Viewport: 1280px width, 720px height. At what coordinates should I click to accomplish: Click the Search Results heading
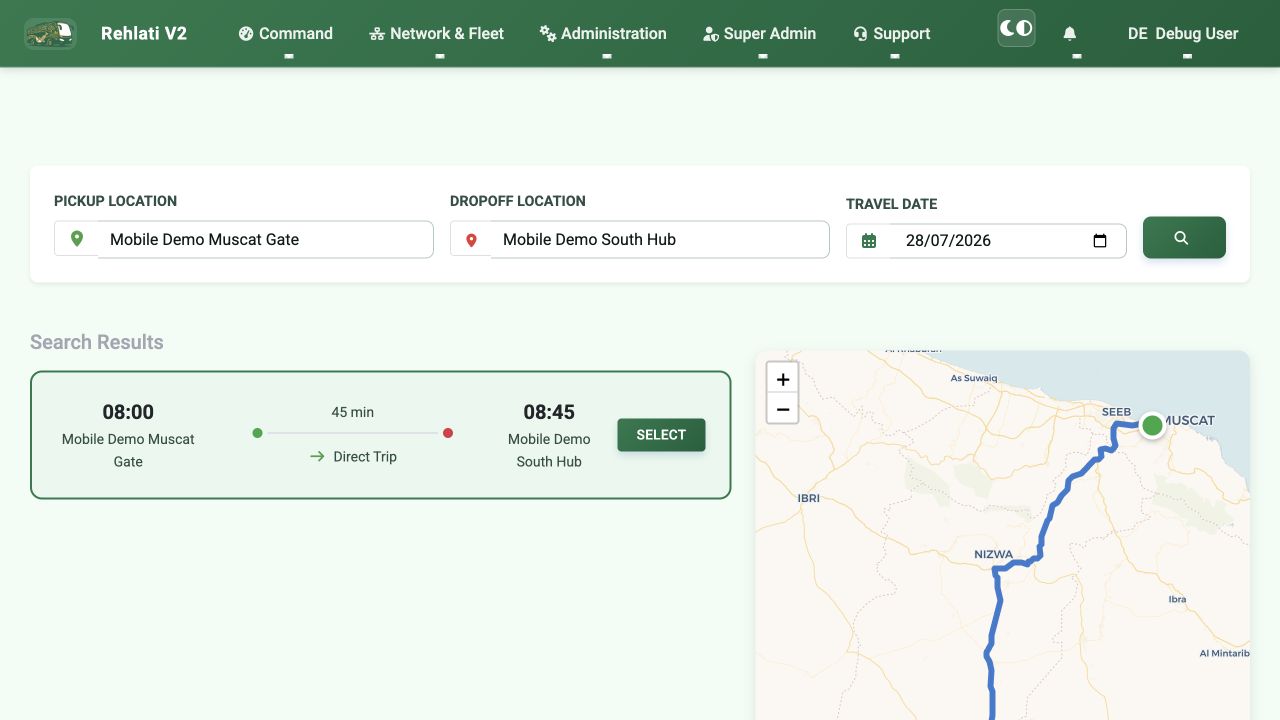(97, 342)
